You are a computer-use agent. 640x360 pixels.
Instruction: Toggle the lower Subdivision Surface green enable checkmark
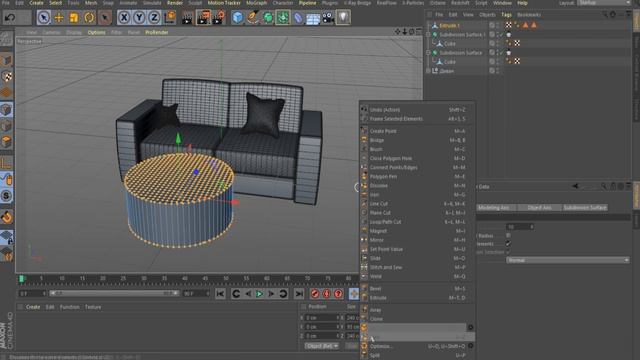[x=502, y=53]
